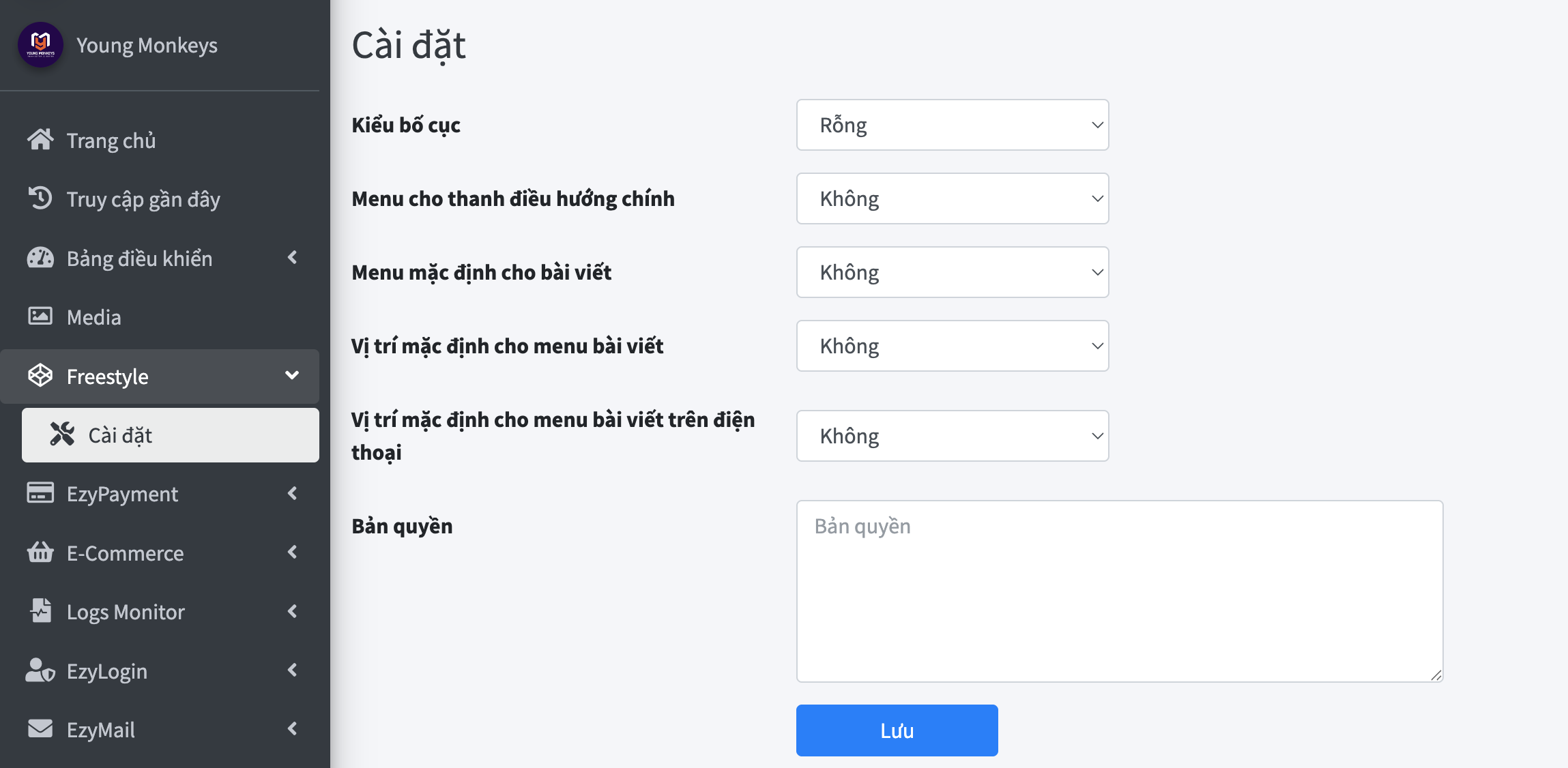
Task: Click the Cài đặt page heading
Action: (409, 46)
